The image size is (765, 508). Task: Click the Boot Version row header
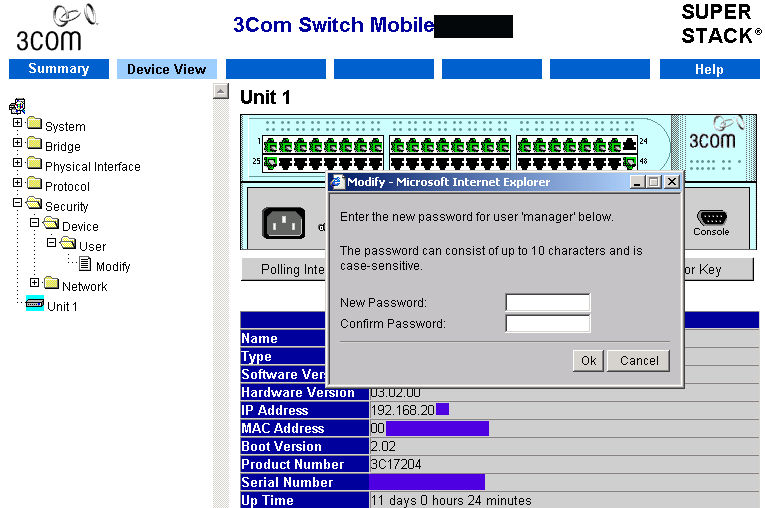pyautogui.click(x=305, y=446)
